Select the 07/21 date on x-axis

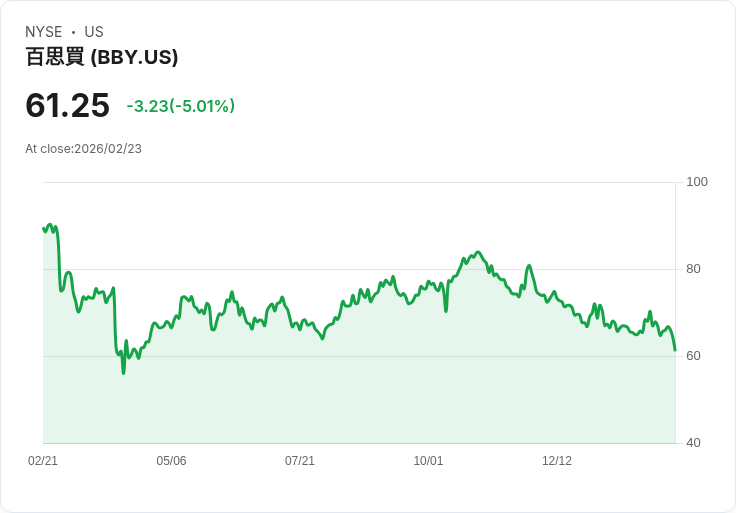pyautogui.click(x=300, y=461)
